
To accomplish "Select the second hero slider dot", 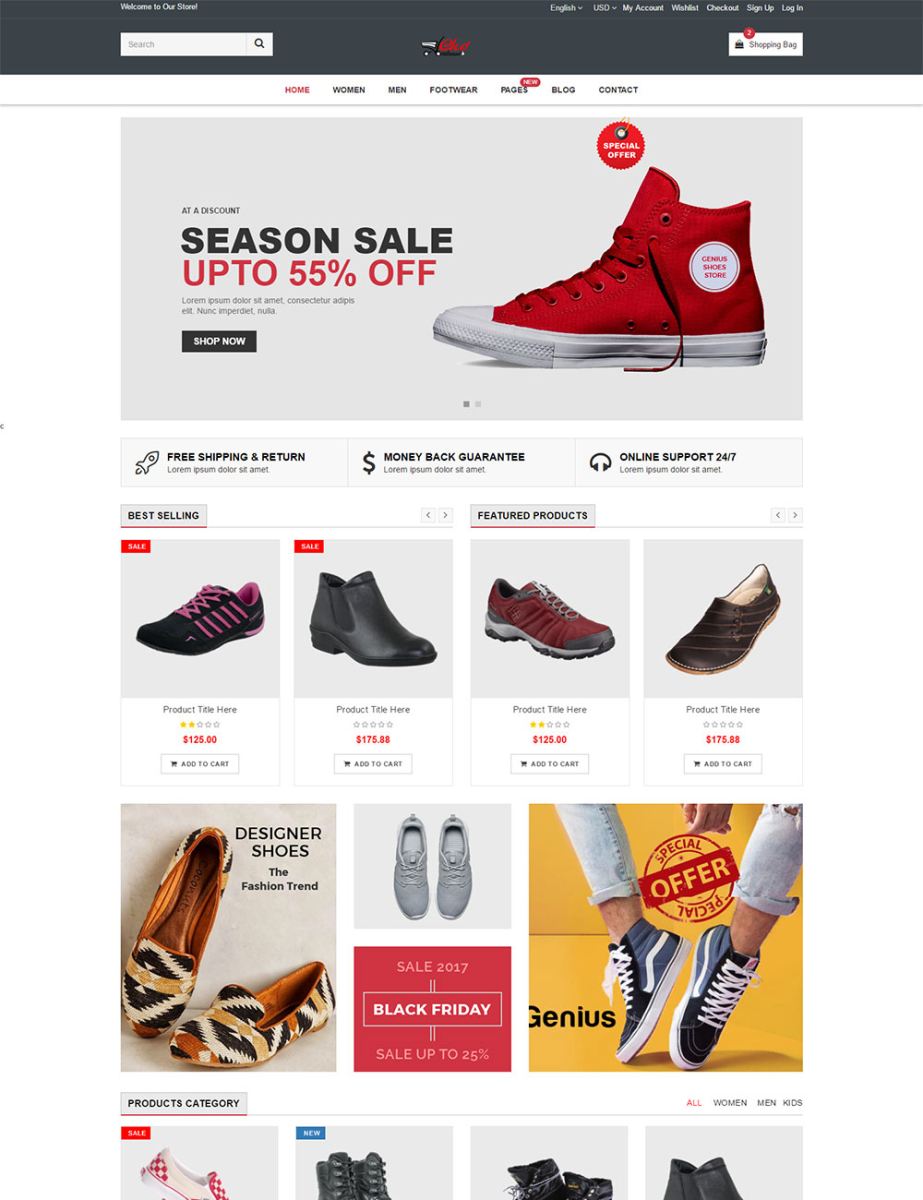I will tap(478, 404).
